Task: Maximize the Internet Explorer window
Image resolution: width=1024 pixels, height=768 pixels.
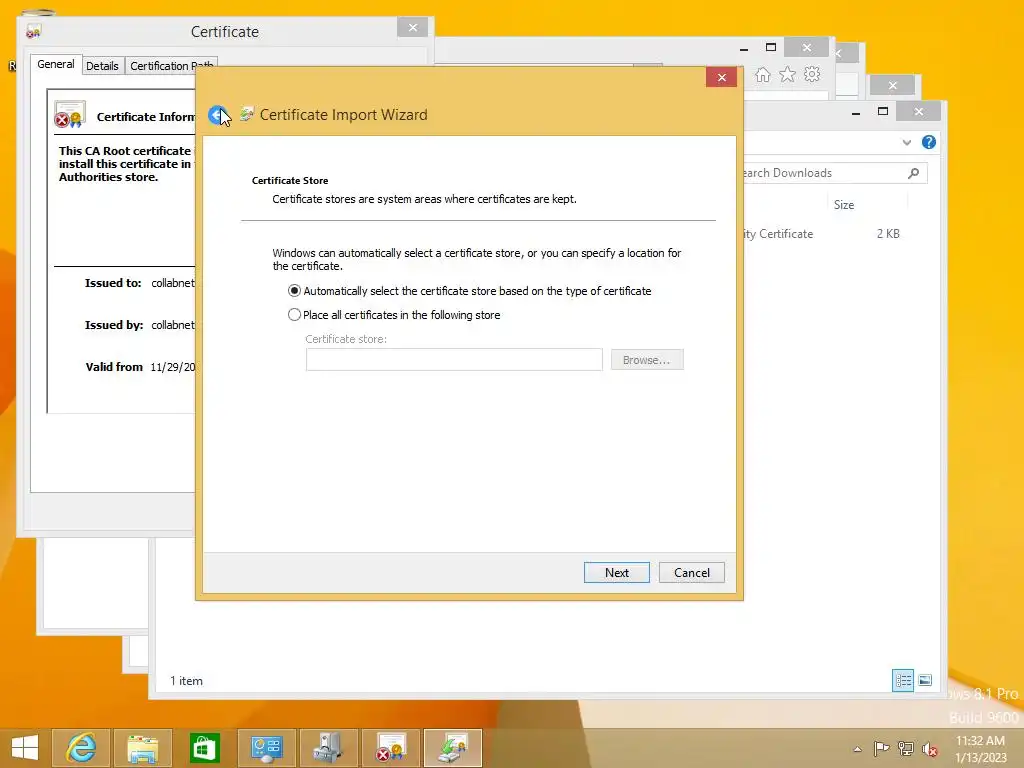Action: pyautogui.click(x=771, y=47)
